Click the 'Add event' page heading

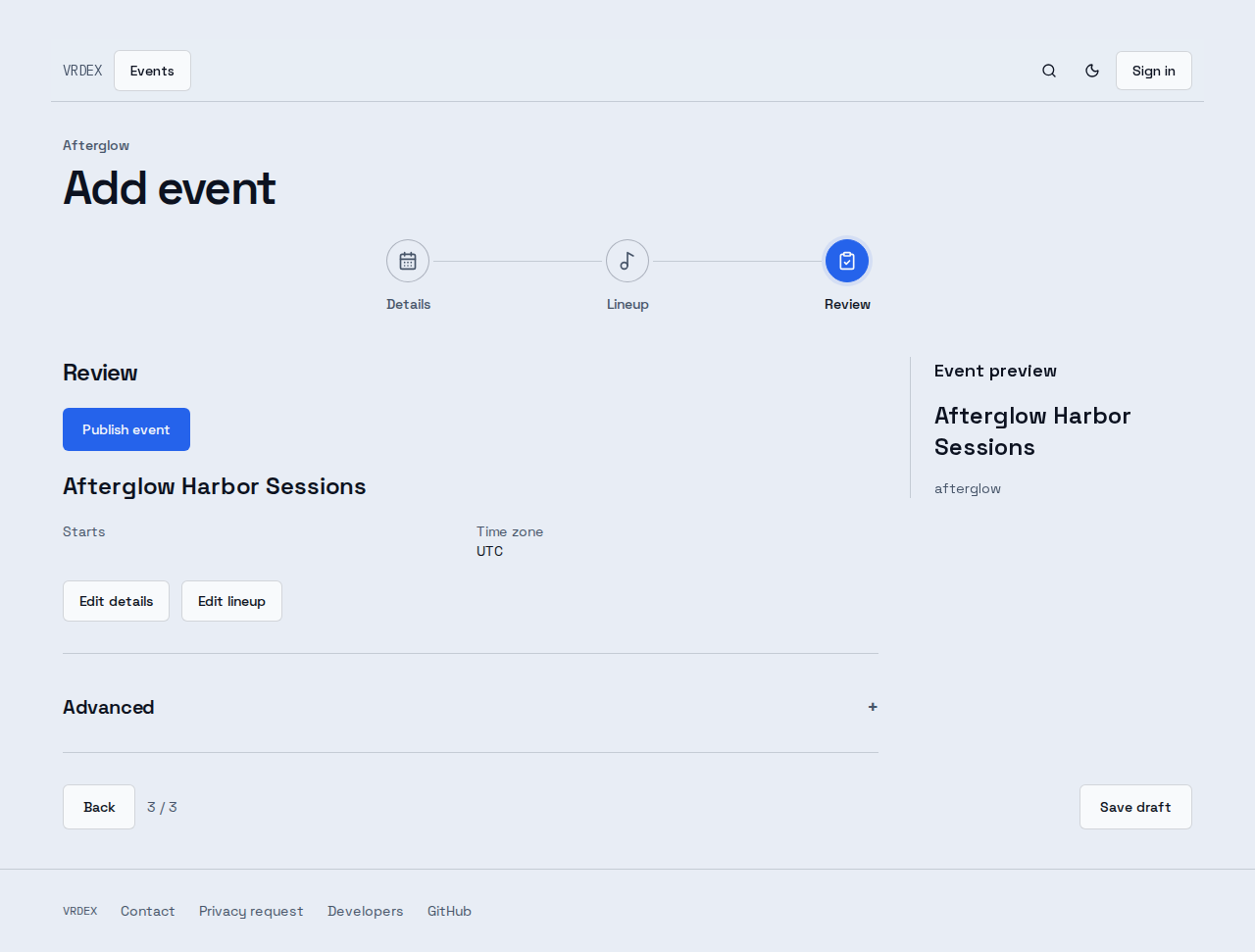click(x=170, y=187)
